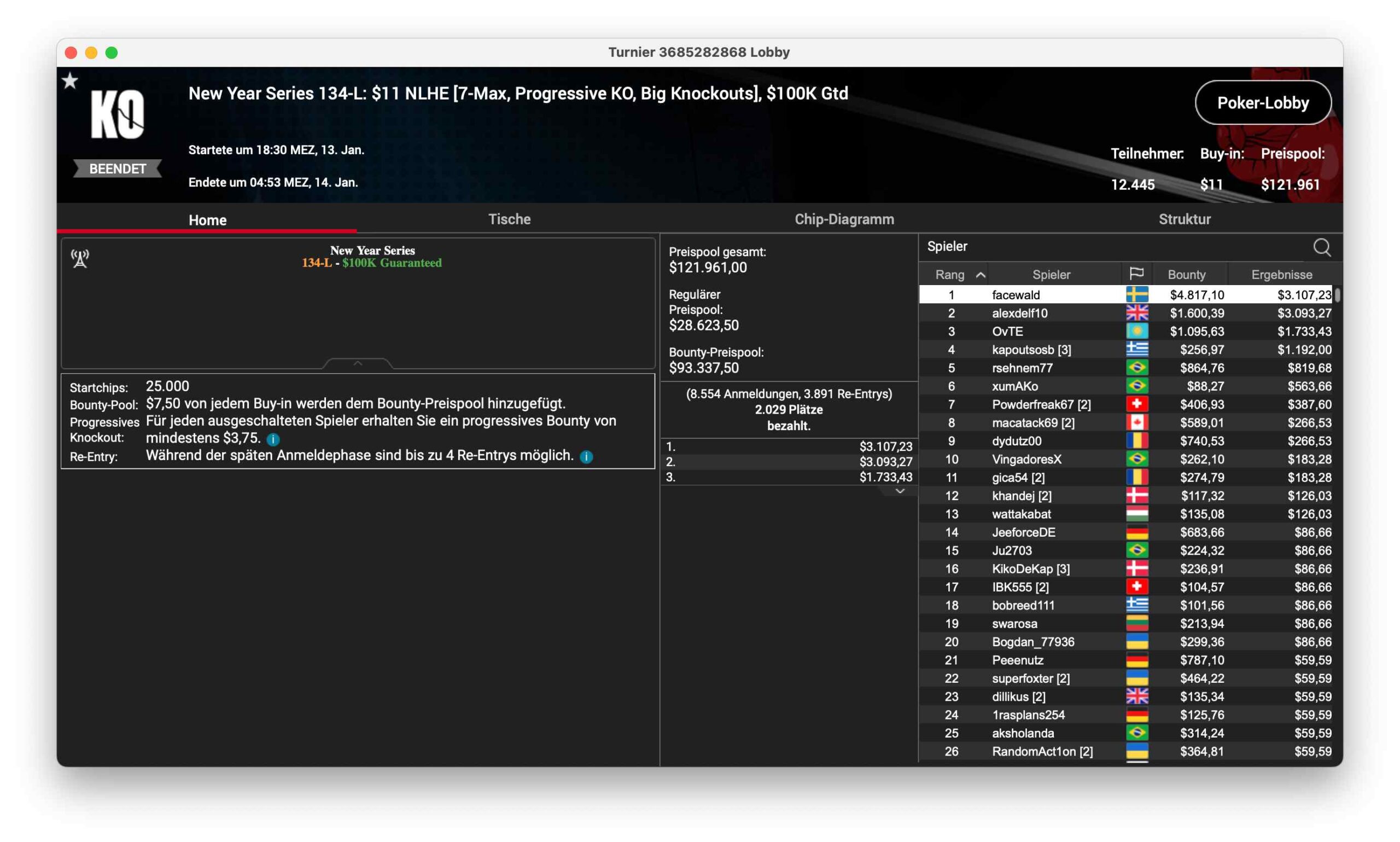
Task: Click the Poker-Lobby button
Action: click(x=1263, y=103)
